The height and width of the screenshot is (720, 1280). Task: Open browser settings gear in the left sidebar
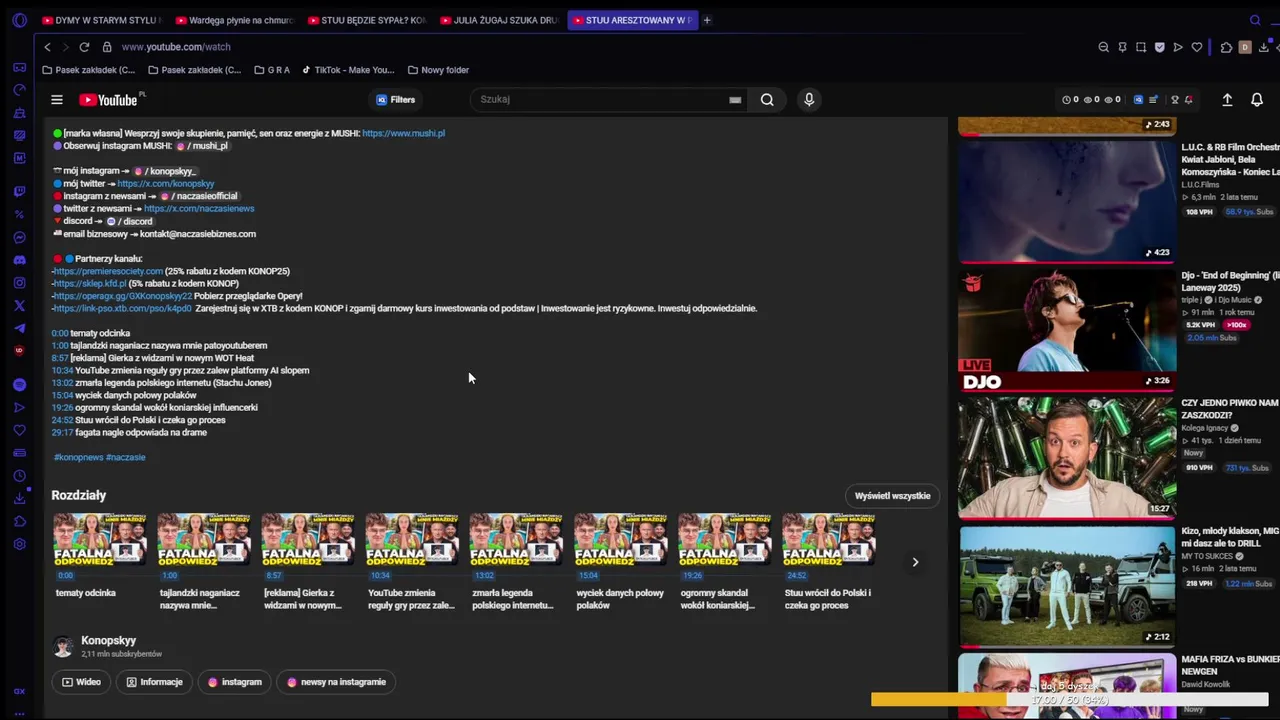[19, 544]
